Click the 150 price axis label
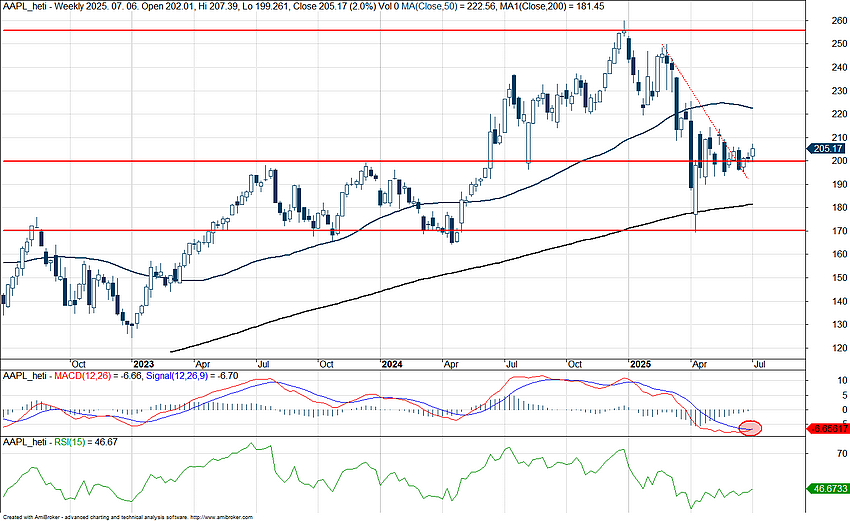The width and height of the screenshot is (850, 521). coord(839,278)
